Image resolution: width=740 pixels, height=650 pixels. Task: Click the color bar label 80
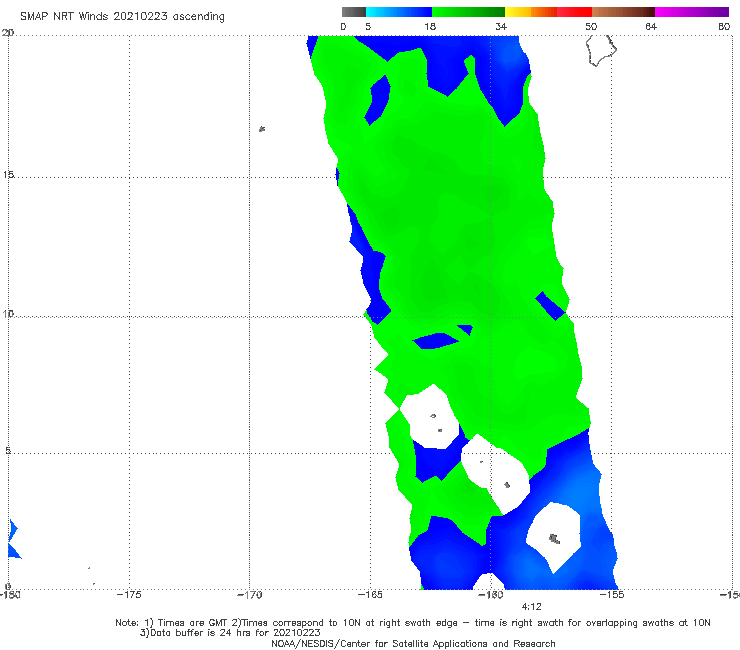(724, 26)
